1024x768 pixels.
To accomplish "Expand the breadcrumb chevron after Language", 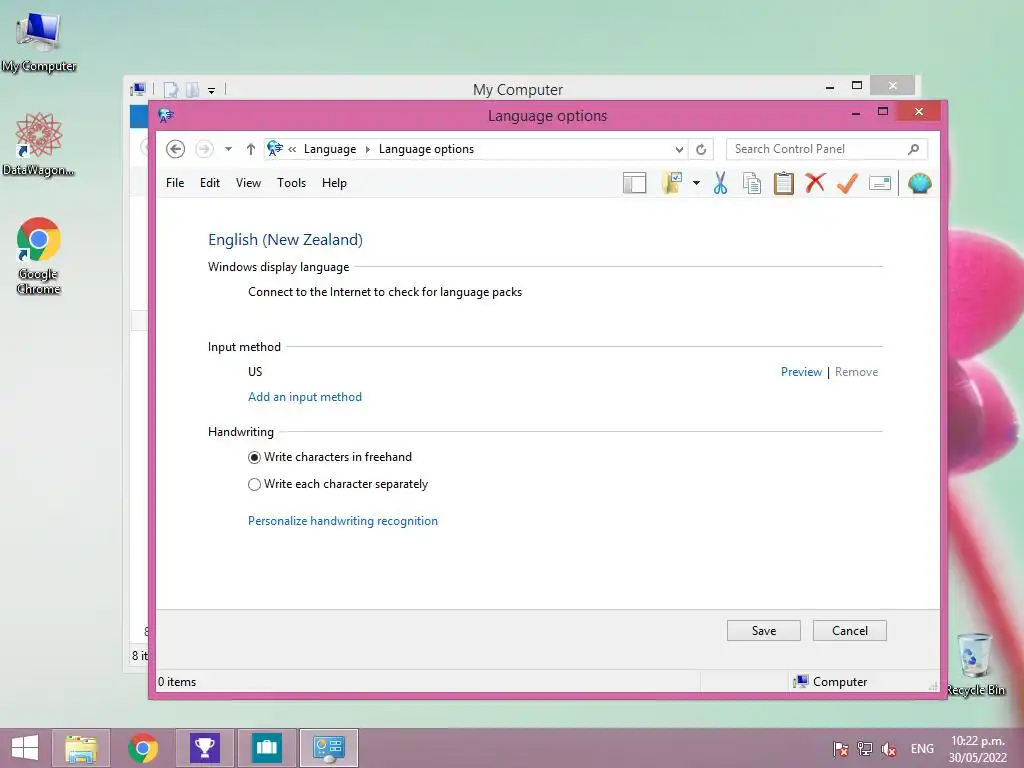I will pyautogui.click(x=368, y=150).
